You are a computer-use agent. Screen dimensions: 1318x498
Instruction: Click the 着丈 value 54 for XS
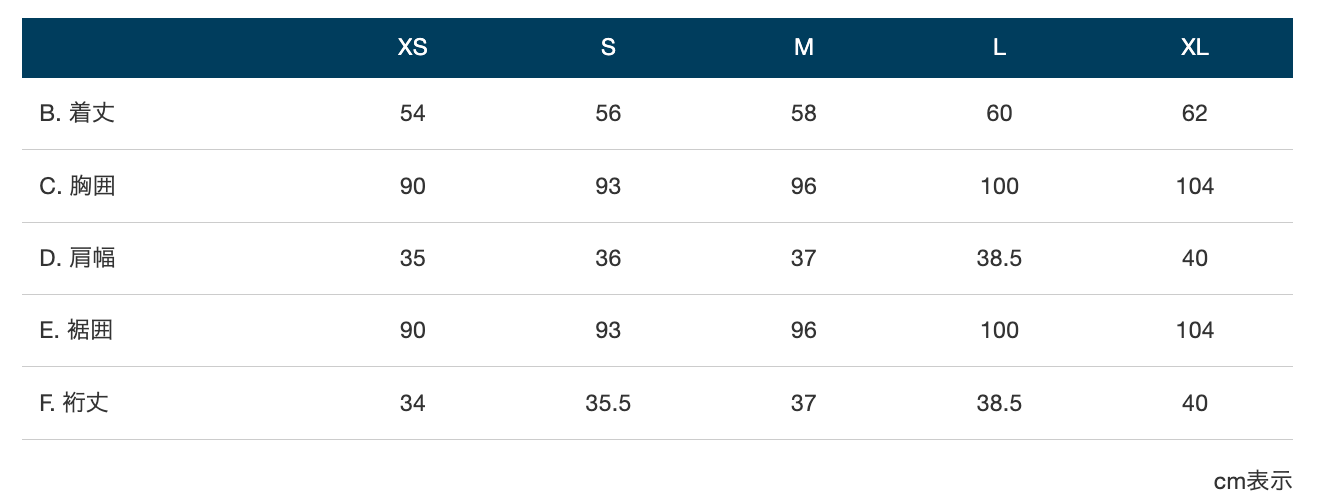click(x=413, y=113)
